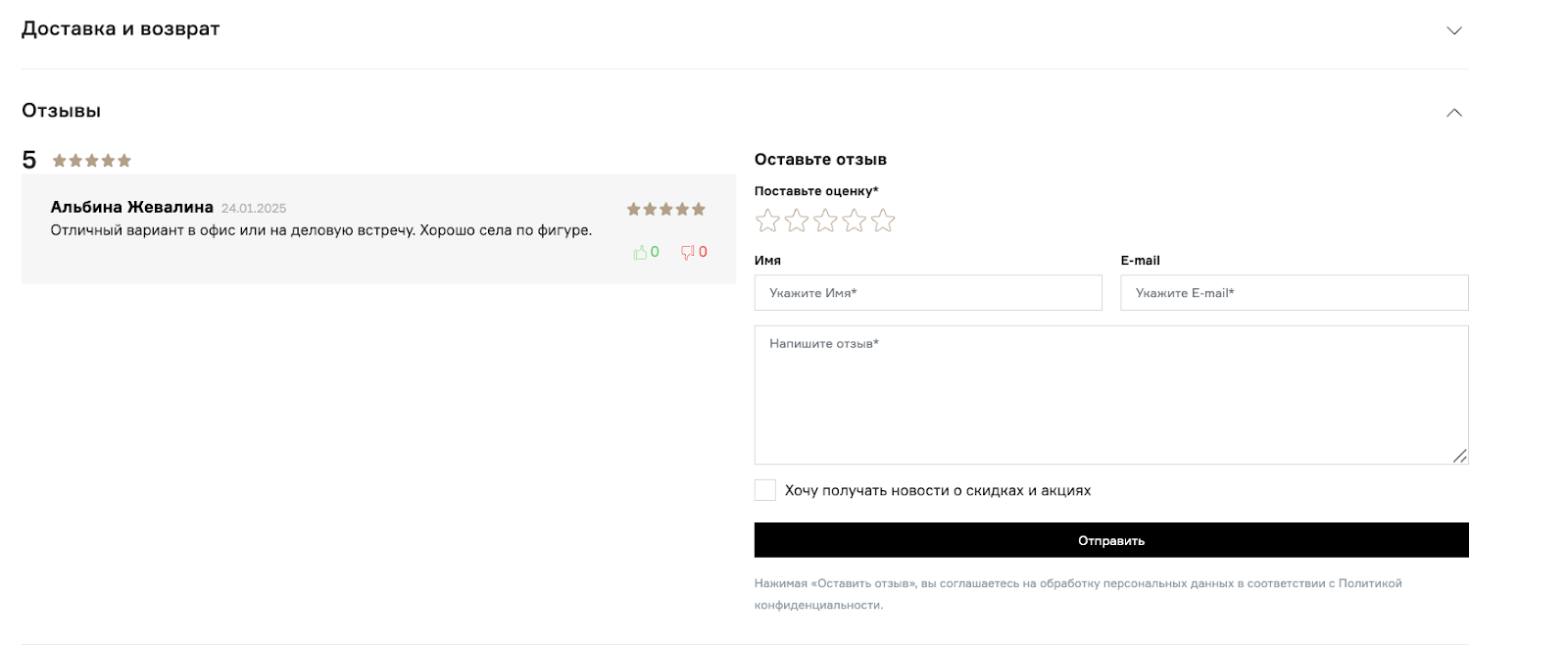Rate four stars in Поставьте оценку
1568x645 pixels.
pyautogui.click(x=855, y=221)
